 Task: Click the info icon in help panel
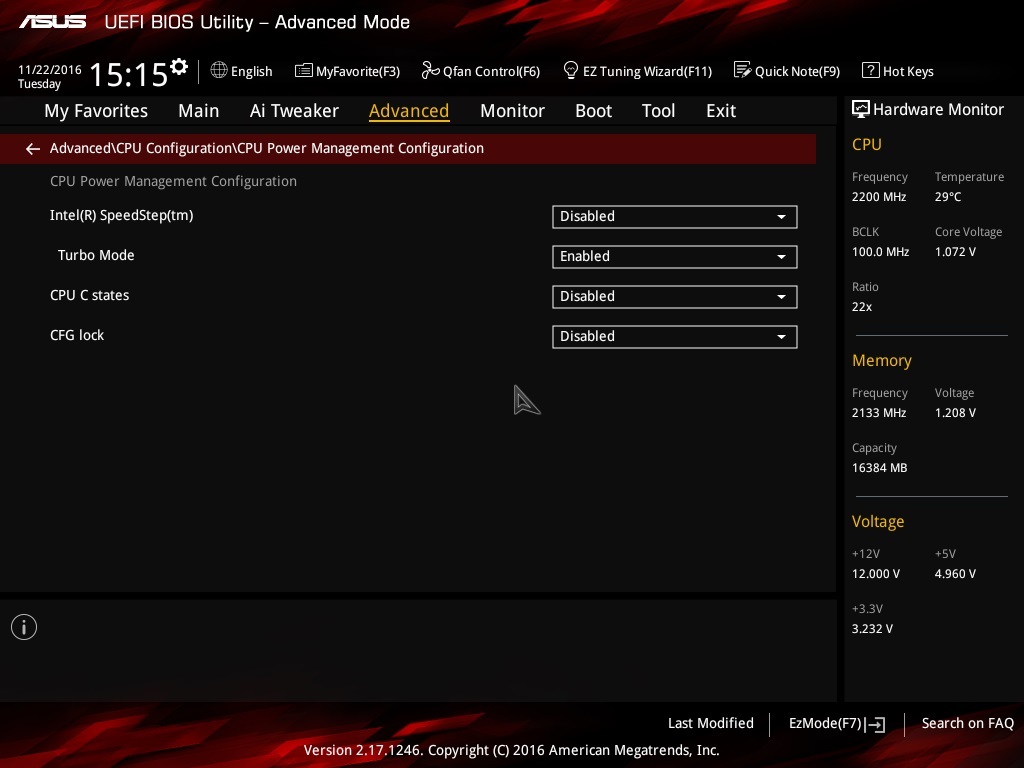pos(24,627)
